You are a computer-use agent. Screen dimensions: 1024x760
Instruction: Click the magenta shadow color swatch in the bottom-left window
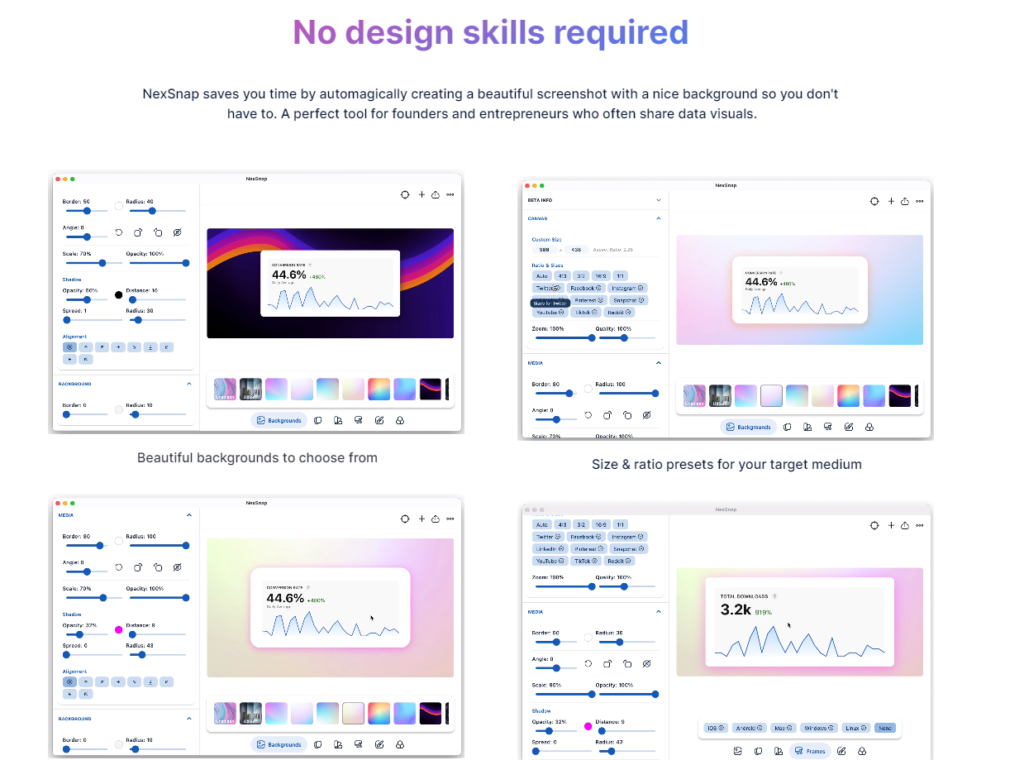[118, 630]
